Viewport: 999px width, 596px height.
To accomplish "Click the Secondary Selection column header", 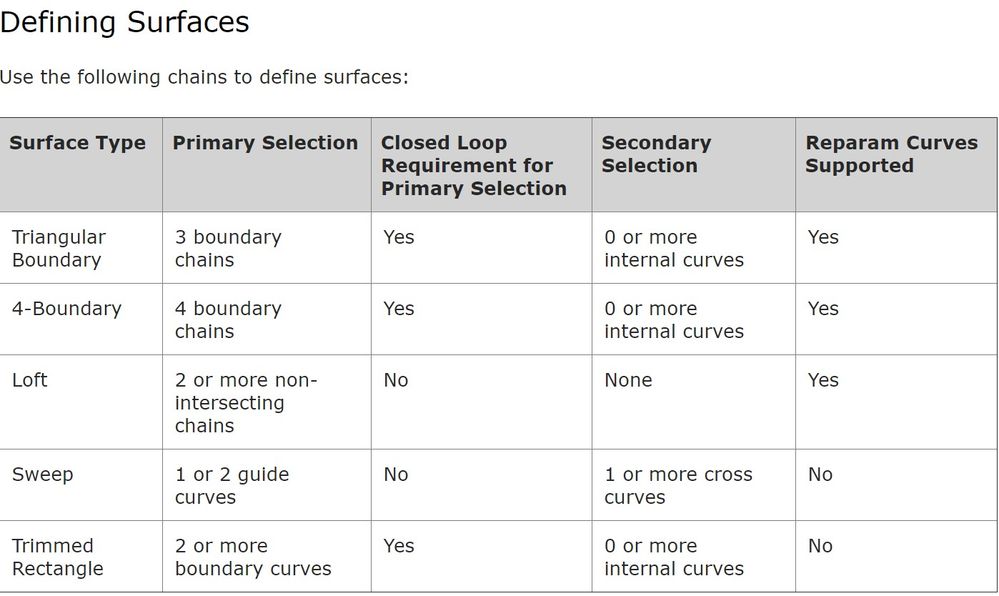I will click(x=656, y=154).
